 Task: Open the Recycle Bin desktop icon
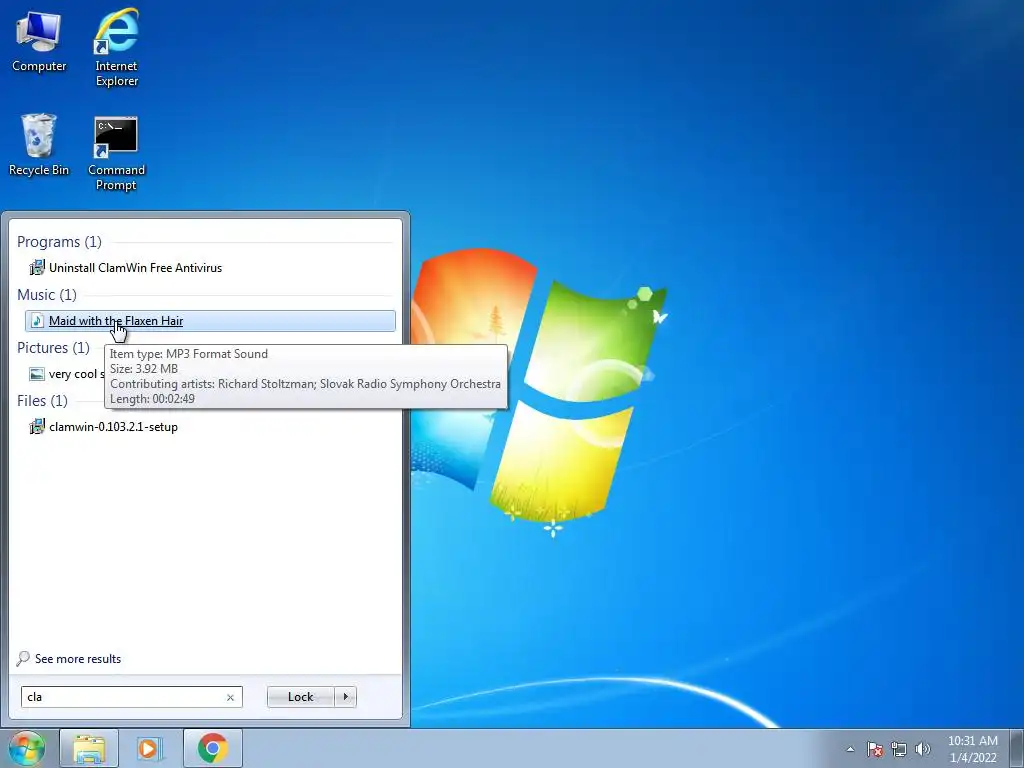click(x=39, y=145)
